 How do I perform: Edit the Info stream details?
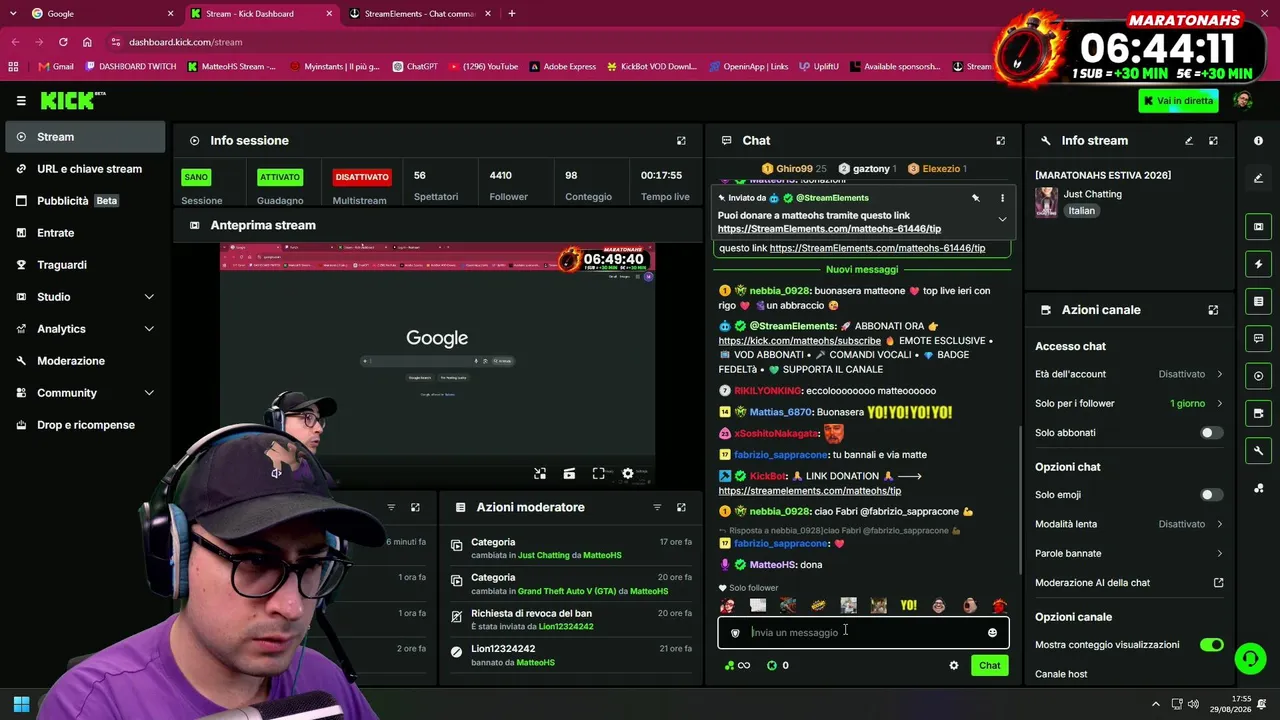click(x=1189, y=141)
